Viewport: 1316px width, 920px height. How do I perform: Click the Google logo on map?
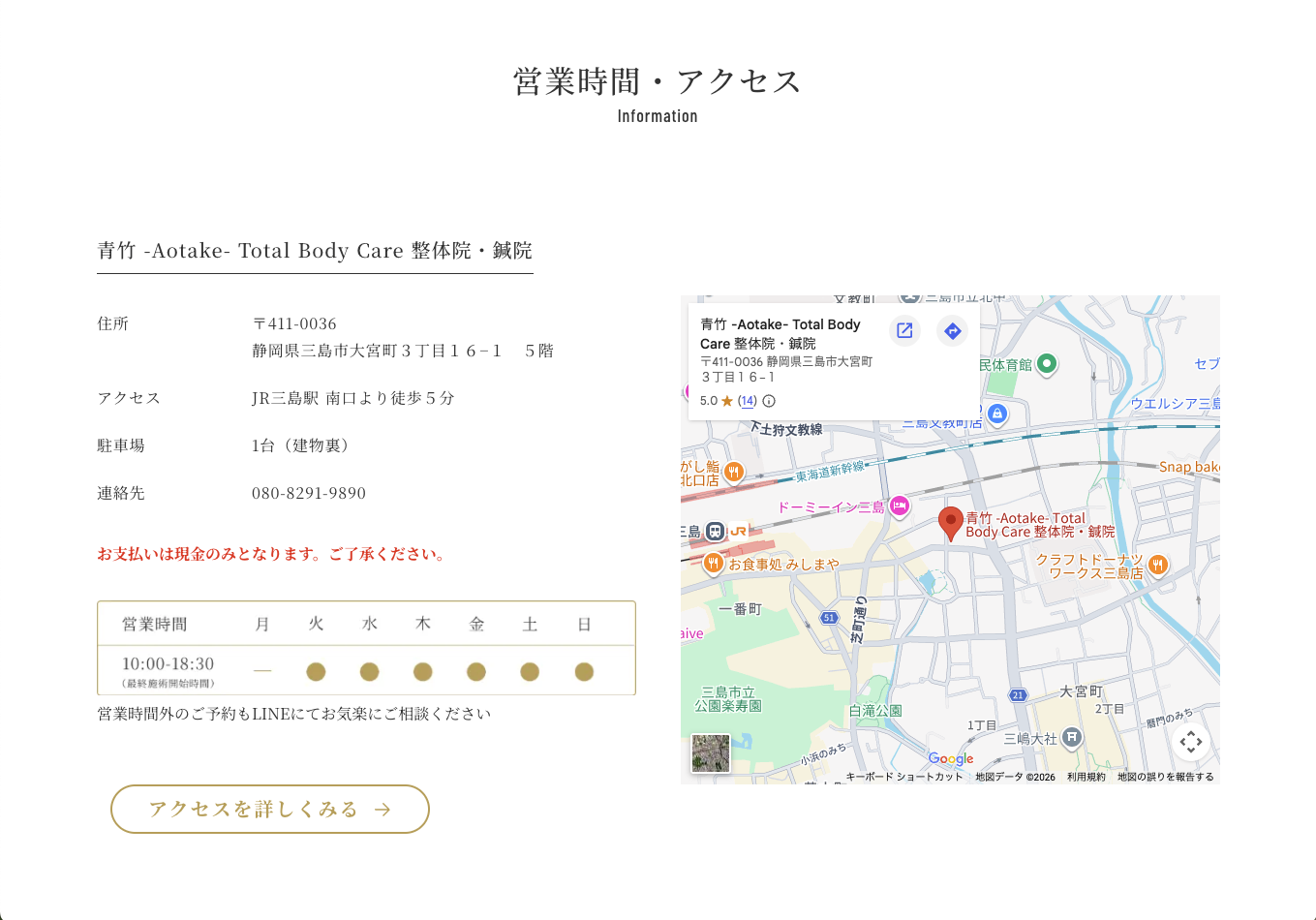[x=951, y=759]
